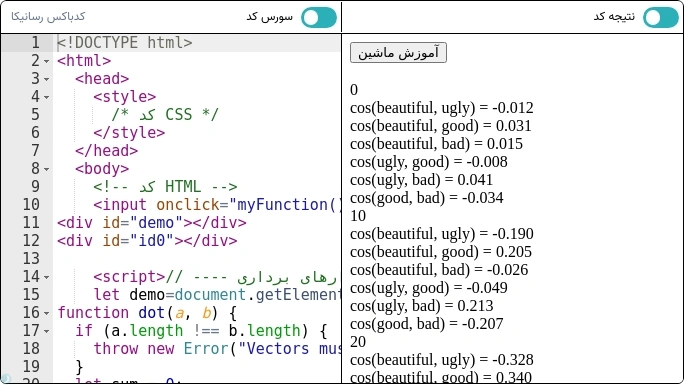Click result cos(good, bad) = -0.207
This screenshot has height=385, width=684.
pos(427,324)
